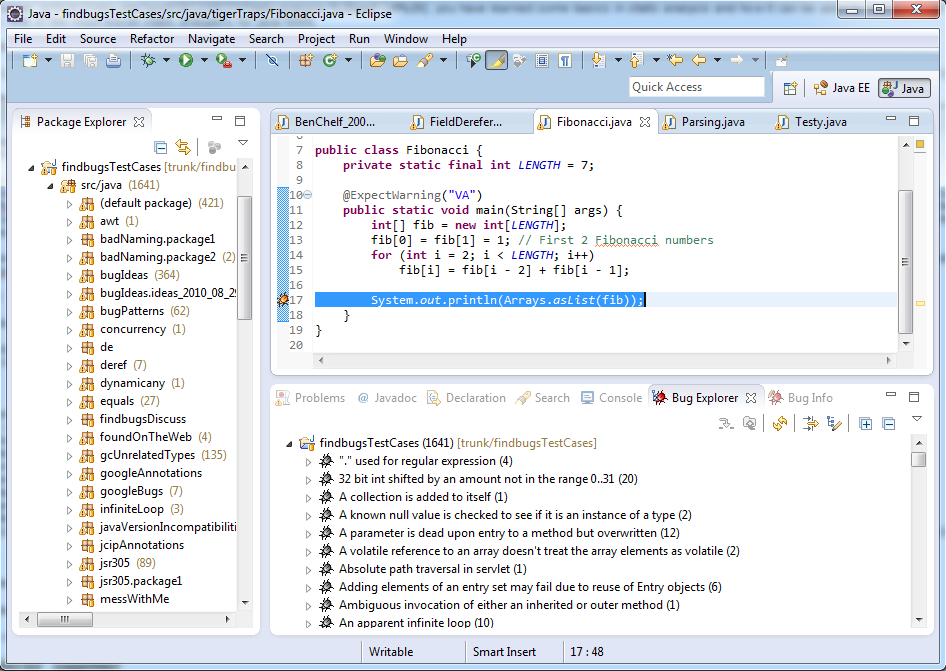Select the Java perspective button
Image resolution: width=946 pixels, height=671 pixels.
(x=903, y=88)
